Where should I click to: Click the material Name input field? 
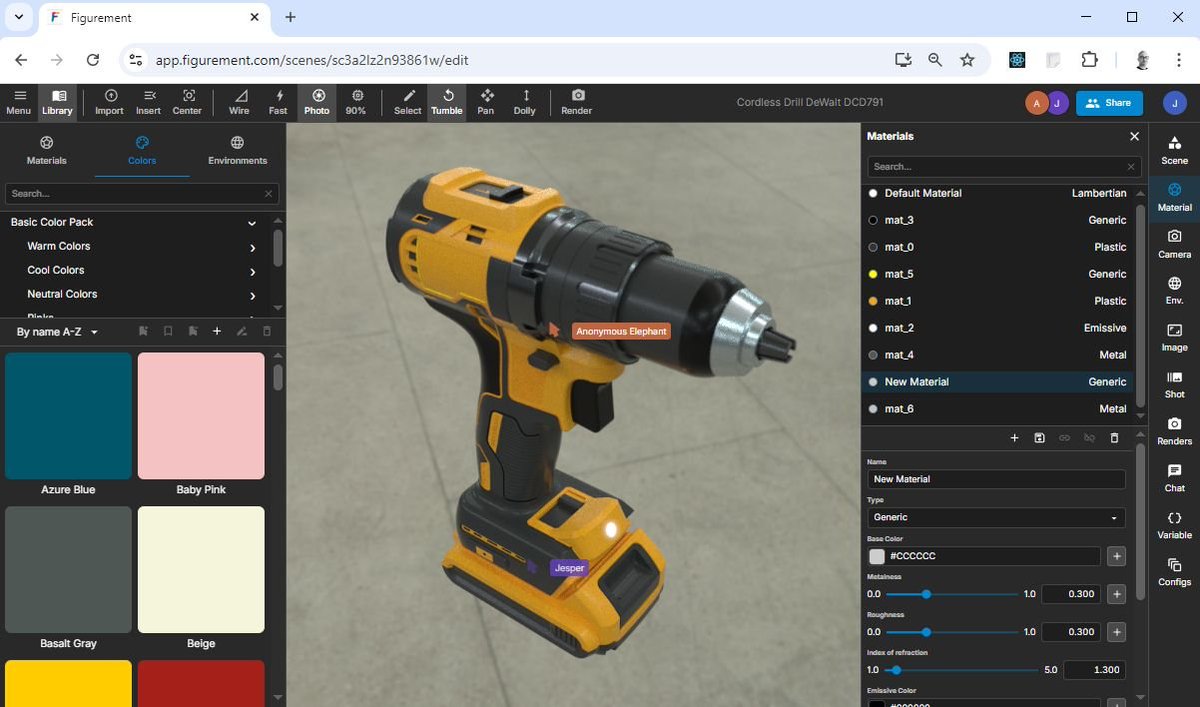click(x=996, y=479)
